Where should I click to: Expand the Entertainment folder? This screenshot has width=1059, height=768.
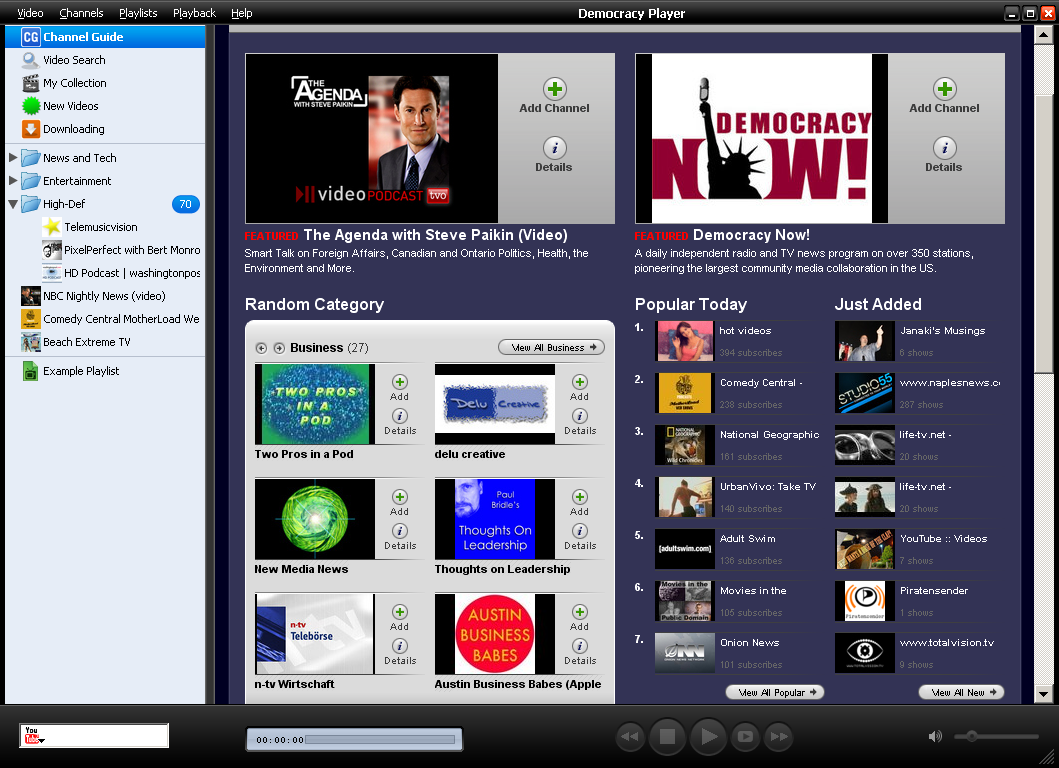click(x=13, y=181)
